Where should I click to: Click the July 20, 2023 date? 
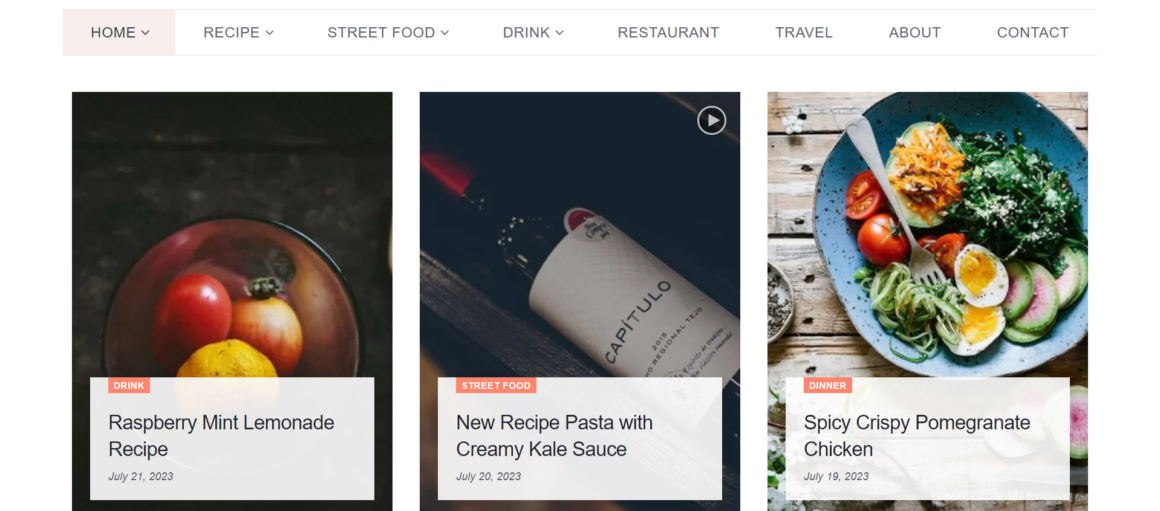tap(488, 476)
